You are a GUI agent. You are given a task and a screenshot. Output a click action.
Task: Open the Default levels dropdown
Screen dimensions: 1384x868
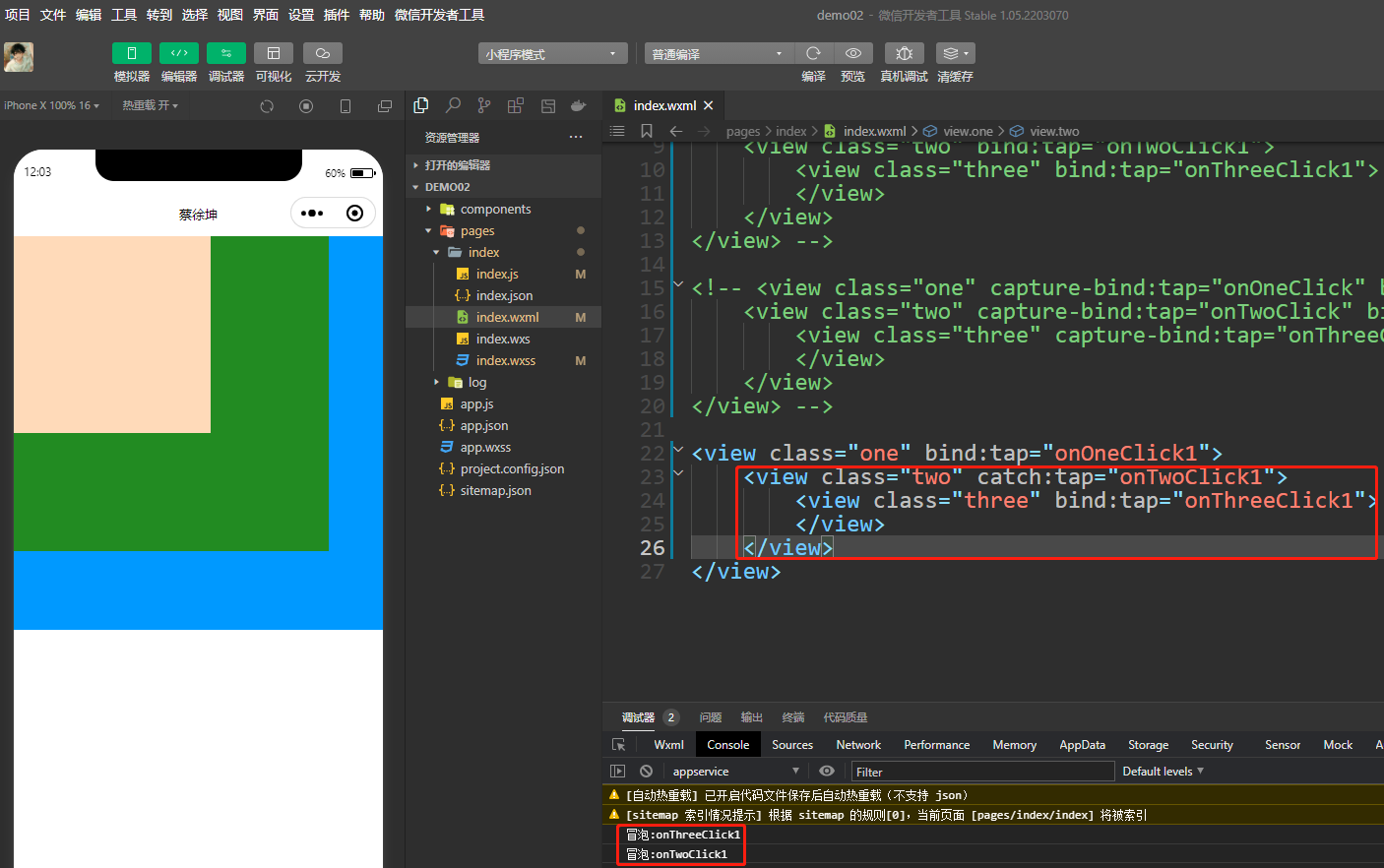[1164, 772]
